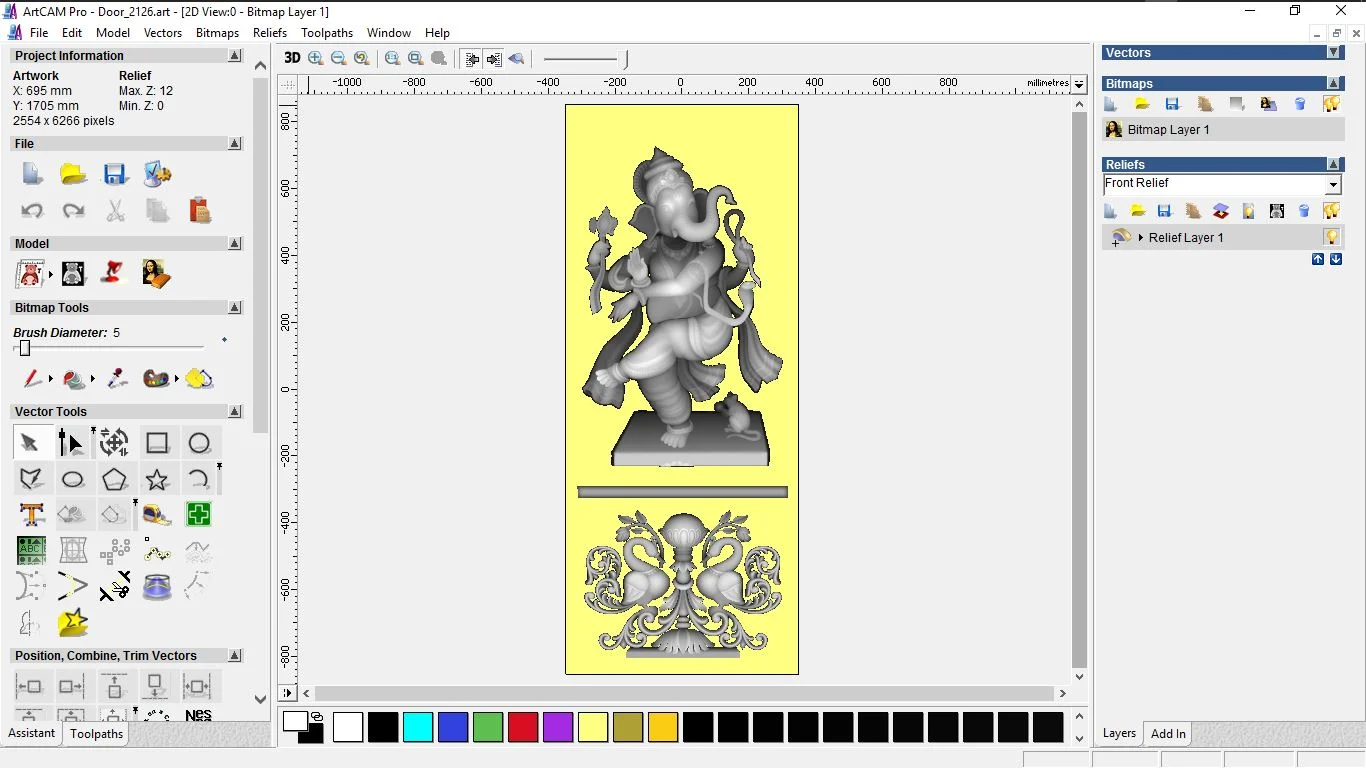This screenshot has width=1366, height=768.
Task: Toggle all bitmap layers visibility bulbs
Action: (1331, 104)
